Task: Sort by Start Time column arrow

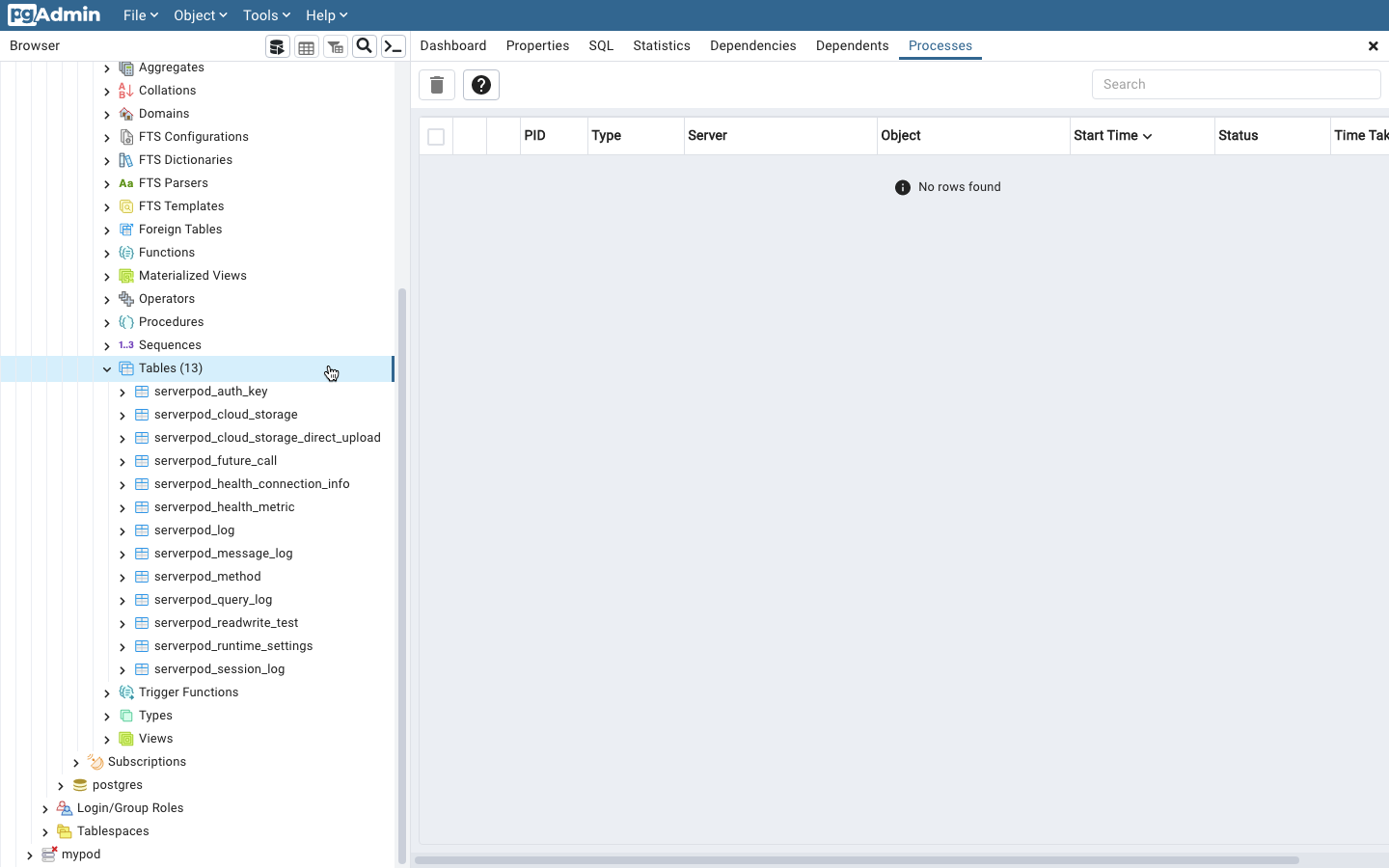Action: (1147, 136)
